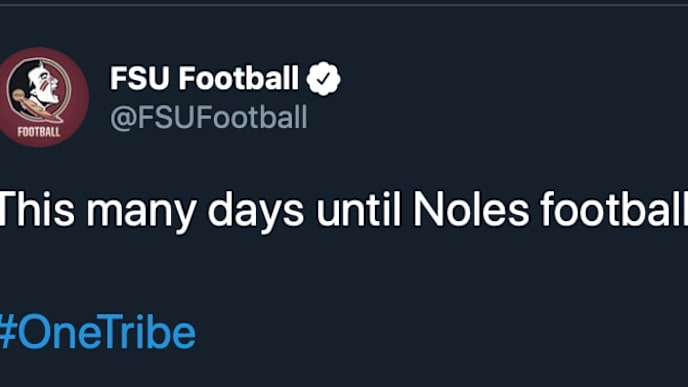This screenshot has width=688, height=387.
Task: Click the checkmark inside verified badge
Action: (x=324, y=79)
